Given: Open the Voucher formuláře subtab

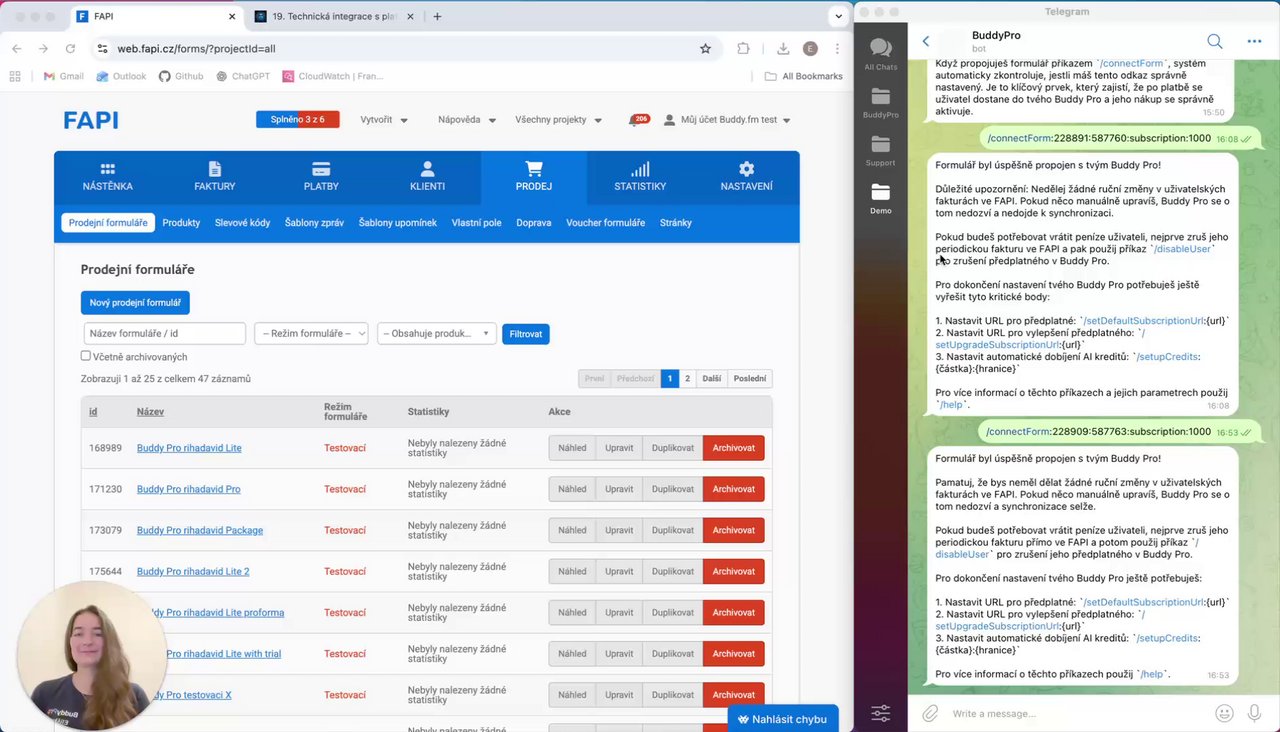Looking at the screenshot, I should click(605, 223).
